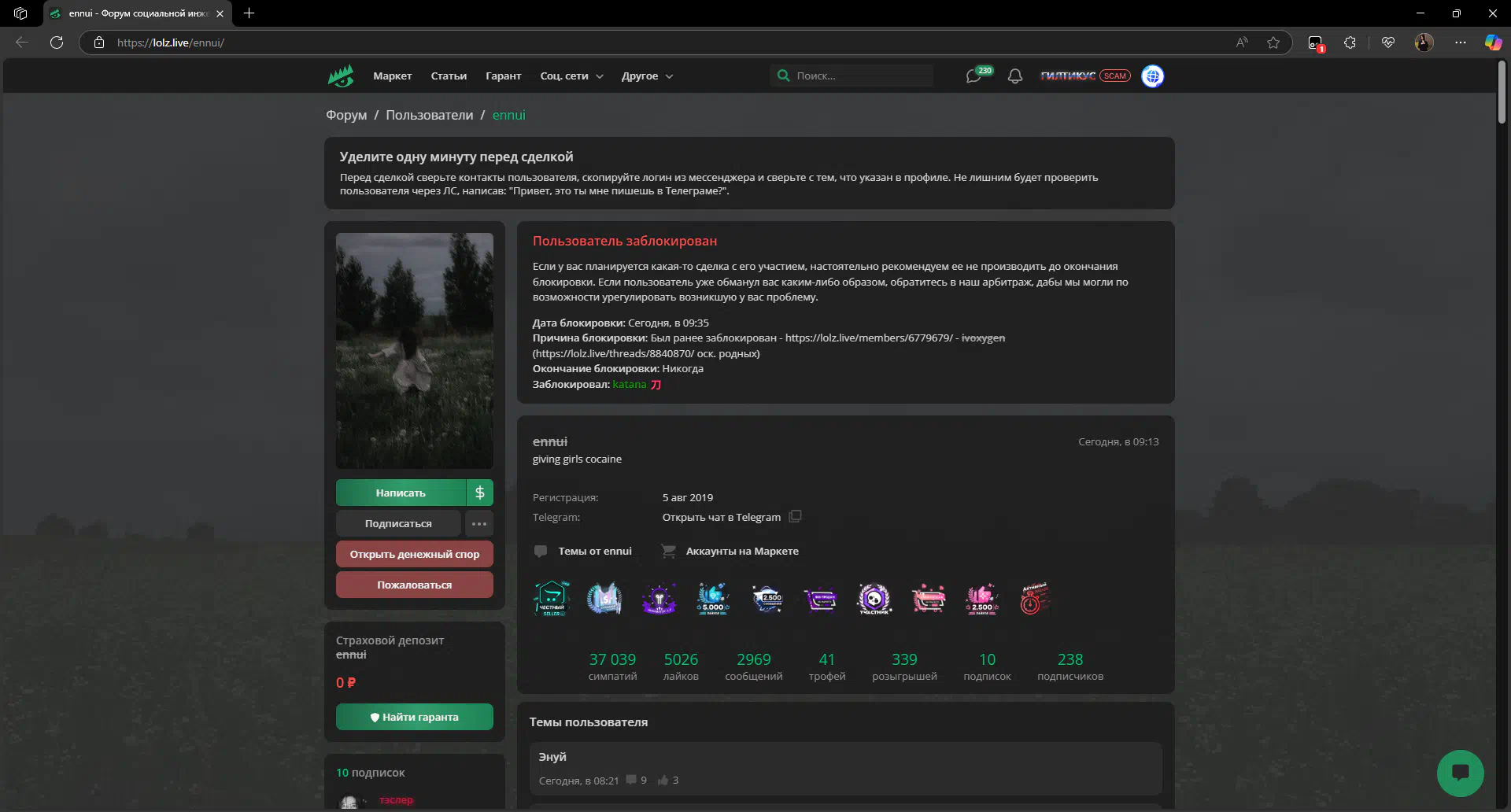
Task: Open the notifications bell
Action: pos(1015,76)
